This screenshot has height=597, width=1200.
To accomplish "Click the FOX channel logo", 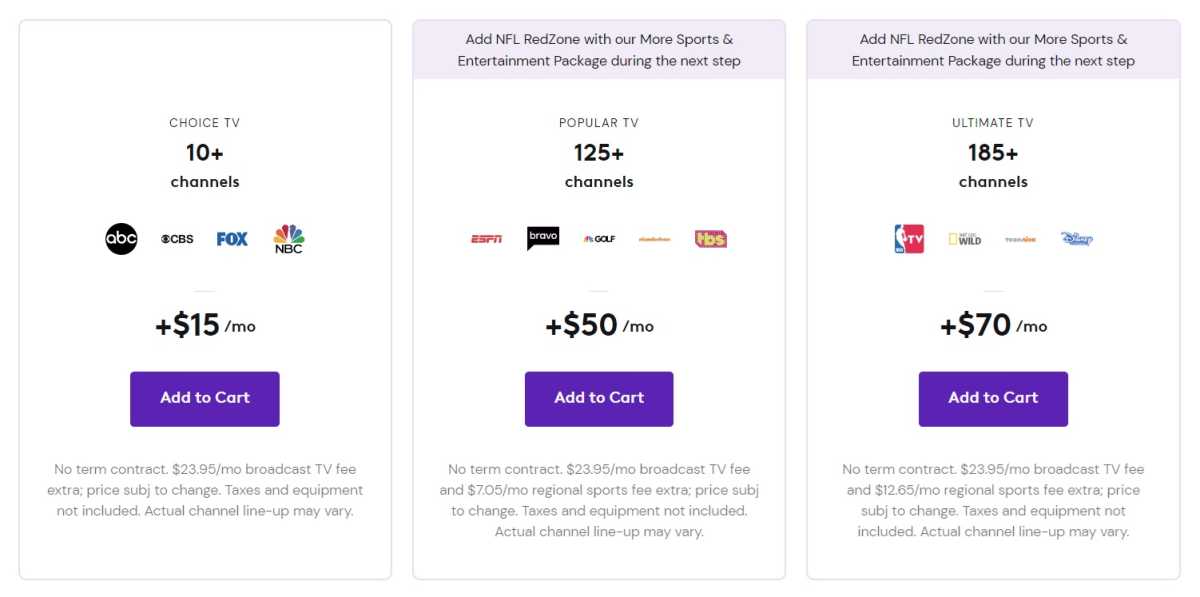I will pyautogui.click(x=231, y=238).
